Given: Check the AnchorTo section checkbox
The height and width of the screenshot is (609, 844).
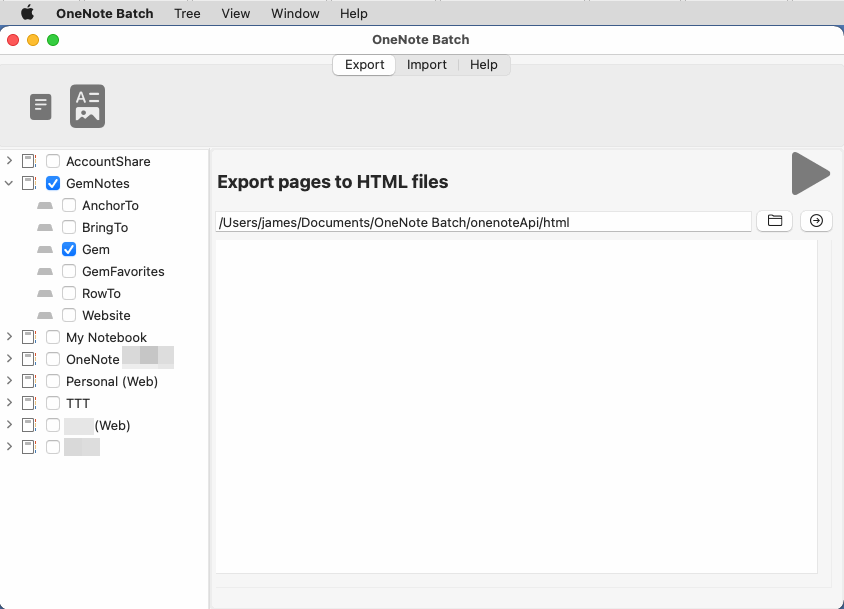Looking at the screenshot, I should pos(69,205).
